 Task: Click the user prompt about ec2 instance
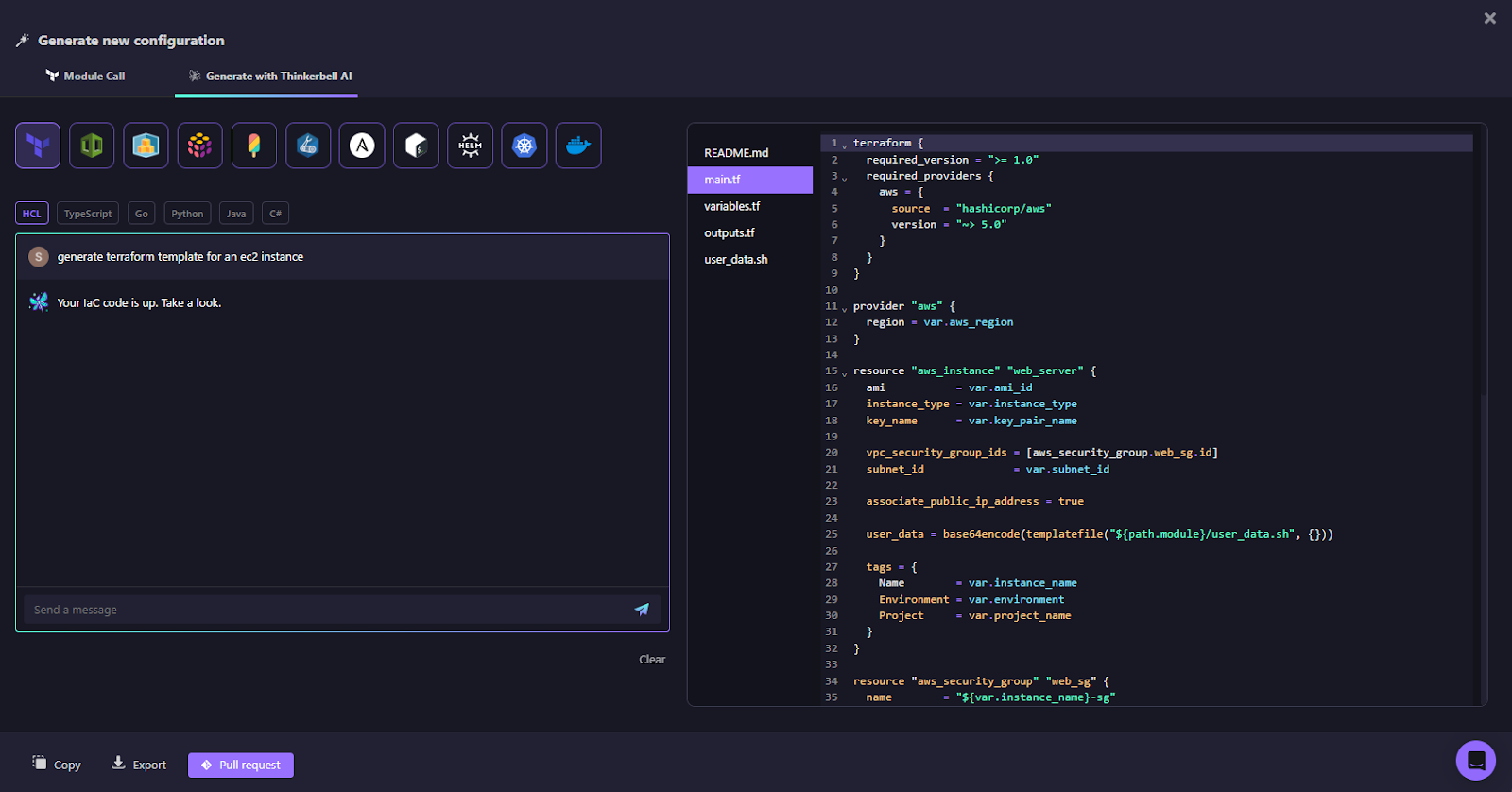180,257
